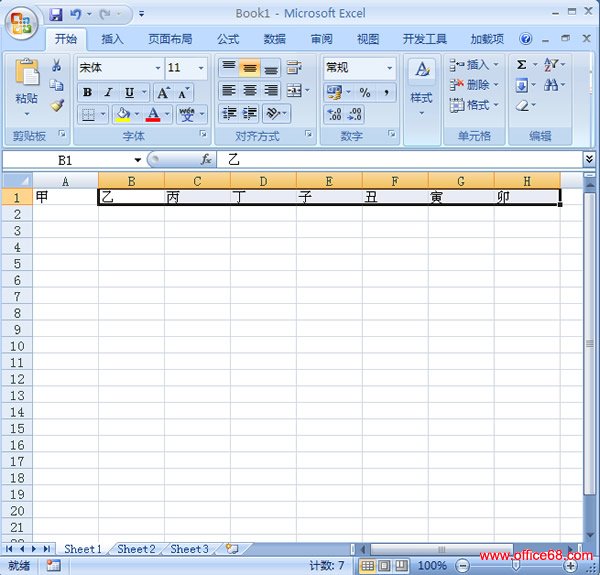The image size is (600, 575).
Task: Expand the formula bar
Action: pyautogui.click(x=589, y=159)
